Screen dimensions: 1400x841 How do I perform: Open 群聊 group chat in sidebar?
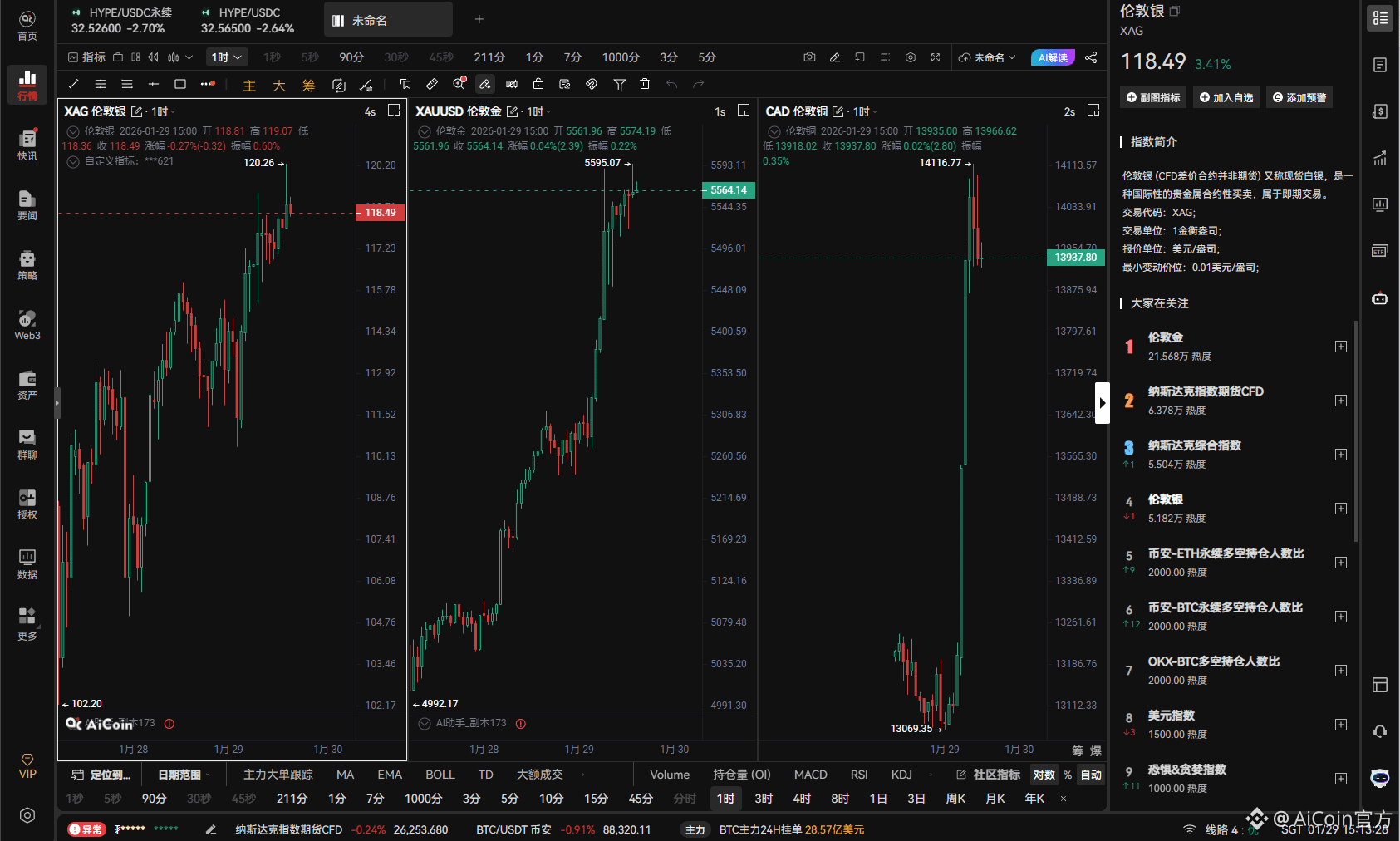[27, 444]
